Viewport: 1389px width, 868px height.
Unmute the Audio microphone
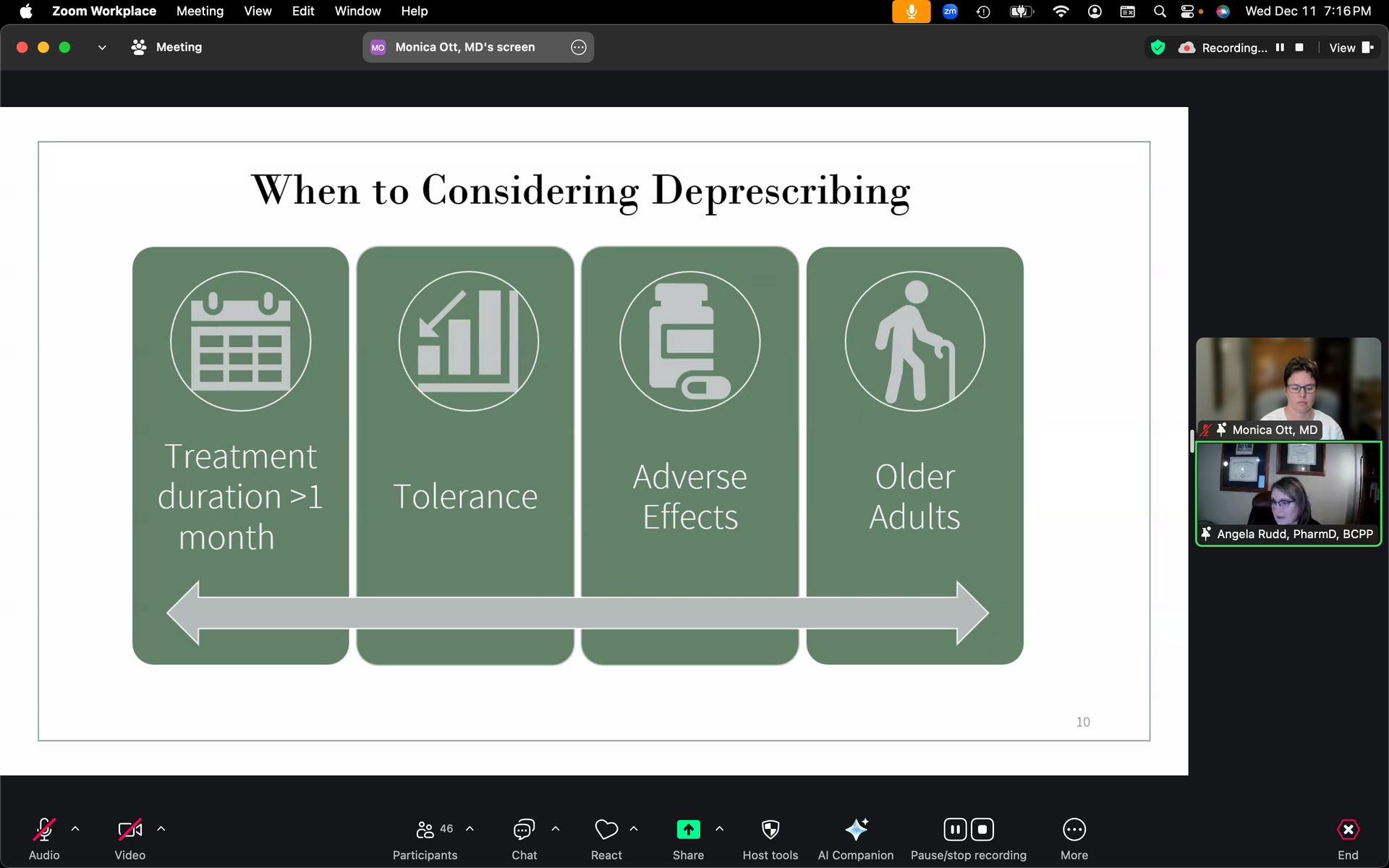(44, 830)
